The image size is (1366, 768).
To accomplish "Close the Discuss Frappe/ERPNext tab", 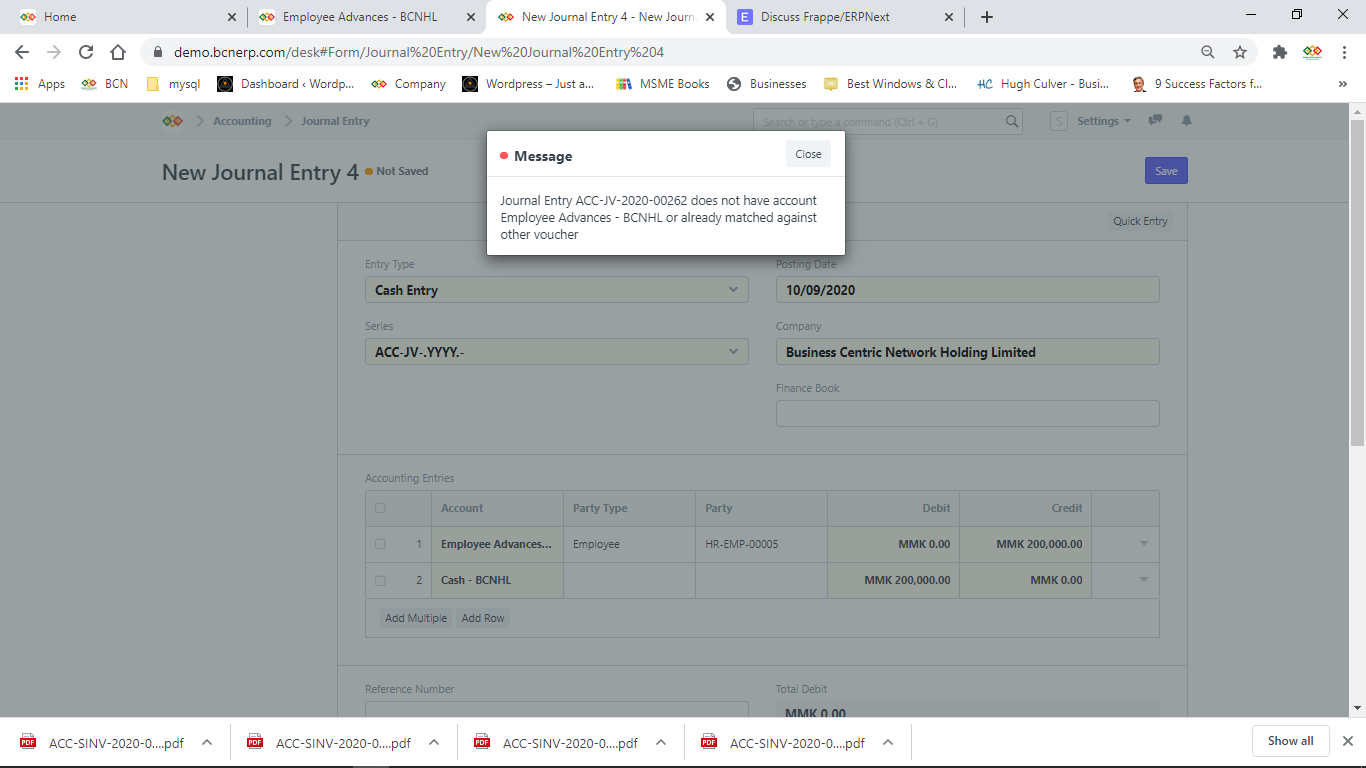I will tap(949, 17).
